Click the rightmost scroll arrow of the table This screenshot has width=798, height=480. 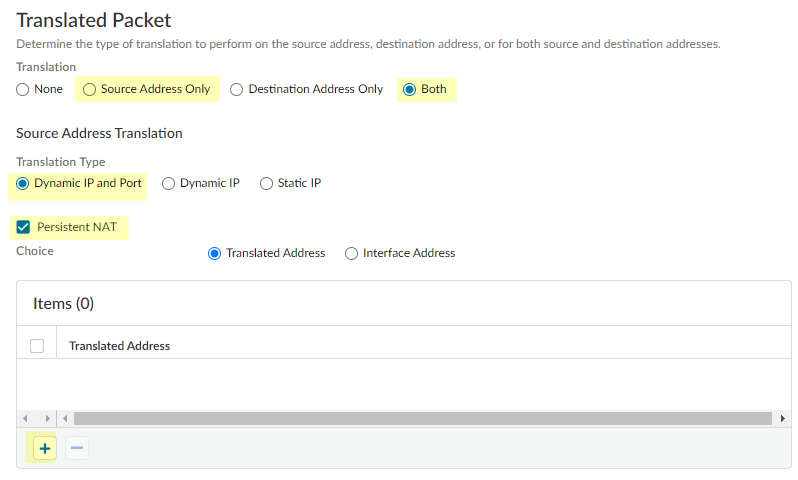click(782, 418)
